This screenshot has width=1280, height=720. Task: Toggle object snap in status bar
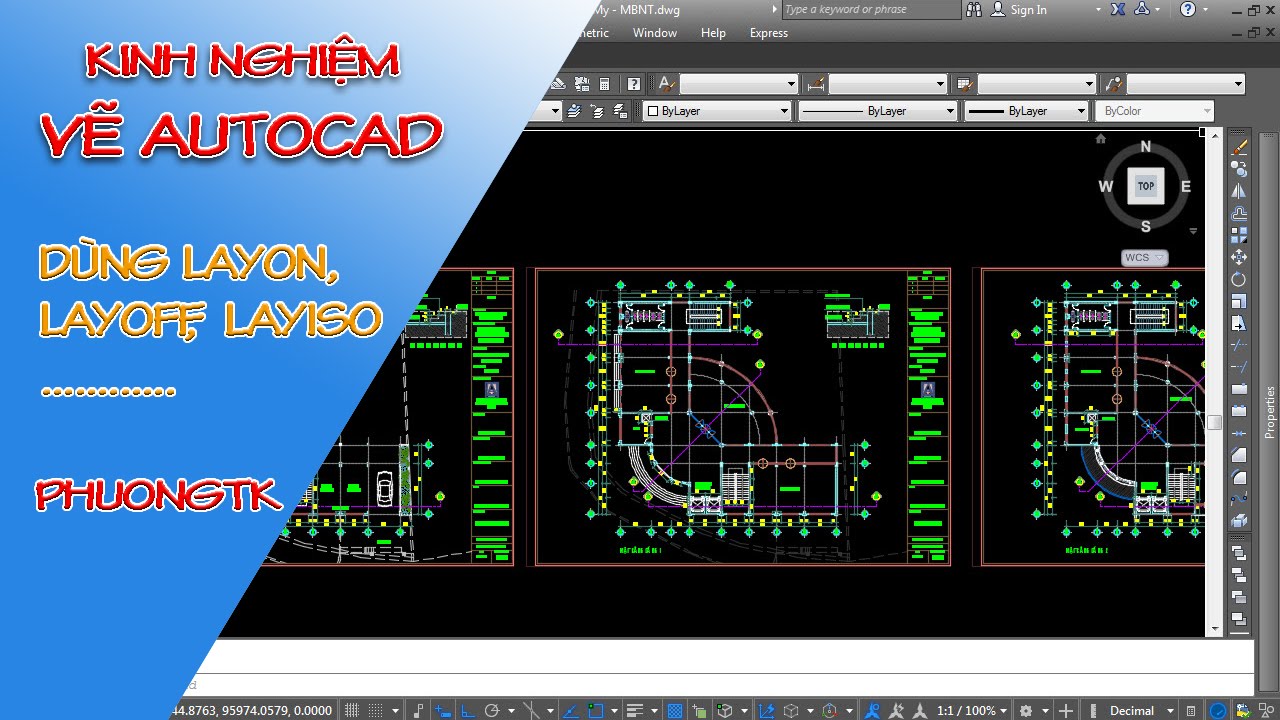[595, 710]
